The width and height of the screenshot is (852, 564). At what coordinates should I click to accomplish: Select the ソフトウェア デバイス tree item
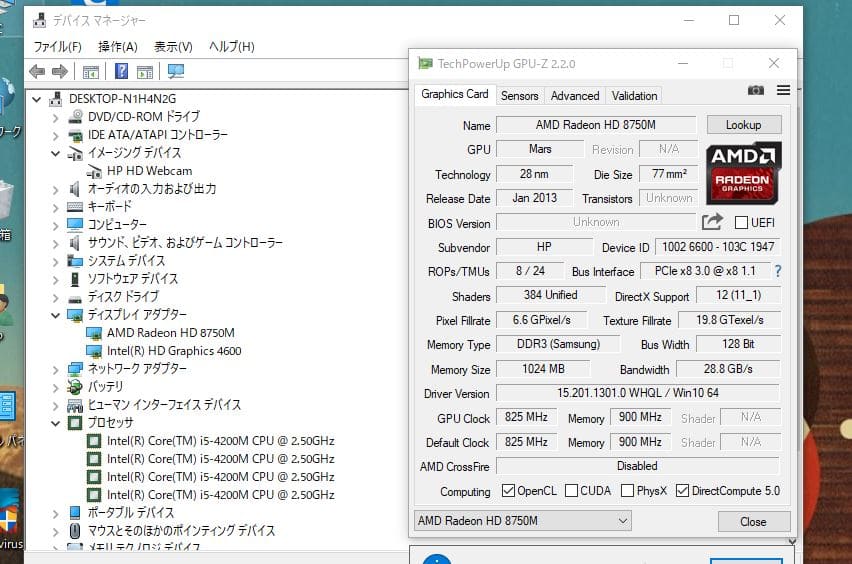133,279
